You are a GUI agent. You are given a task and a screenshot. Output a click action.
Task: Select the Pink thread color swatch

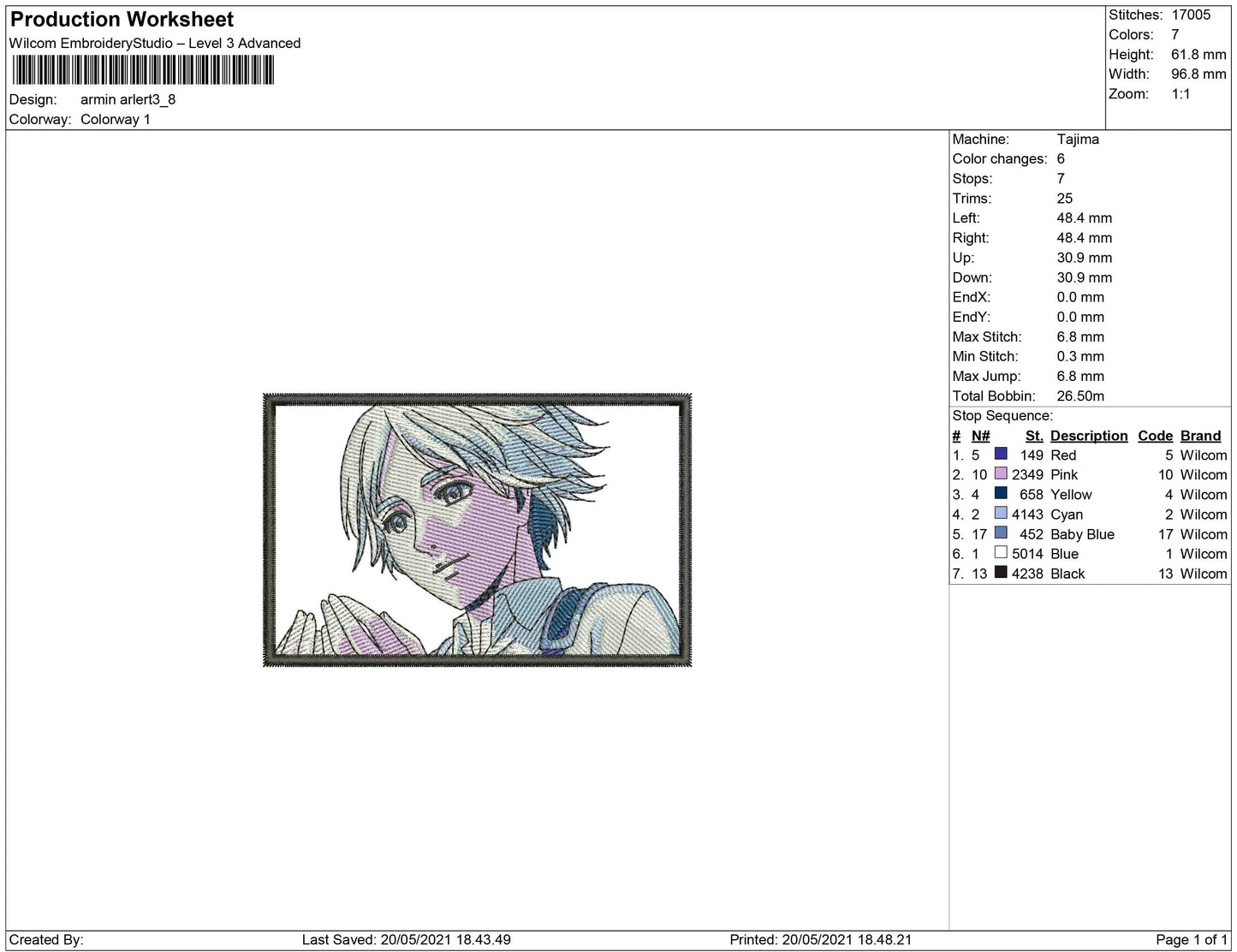point(1001,473)
